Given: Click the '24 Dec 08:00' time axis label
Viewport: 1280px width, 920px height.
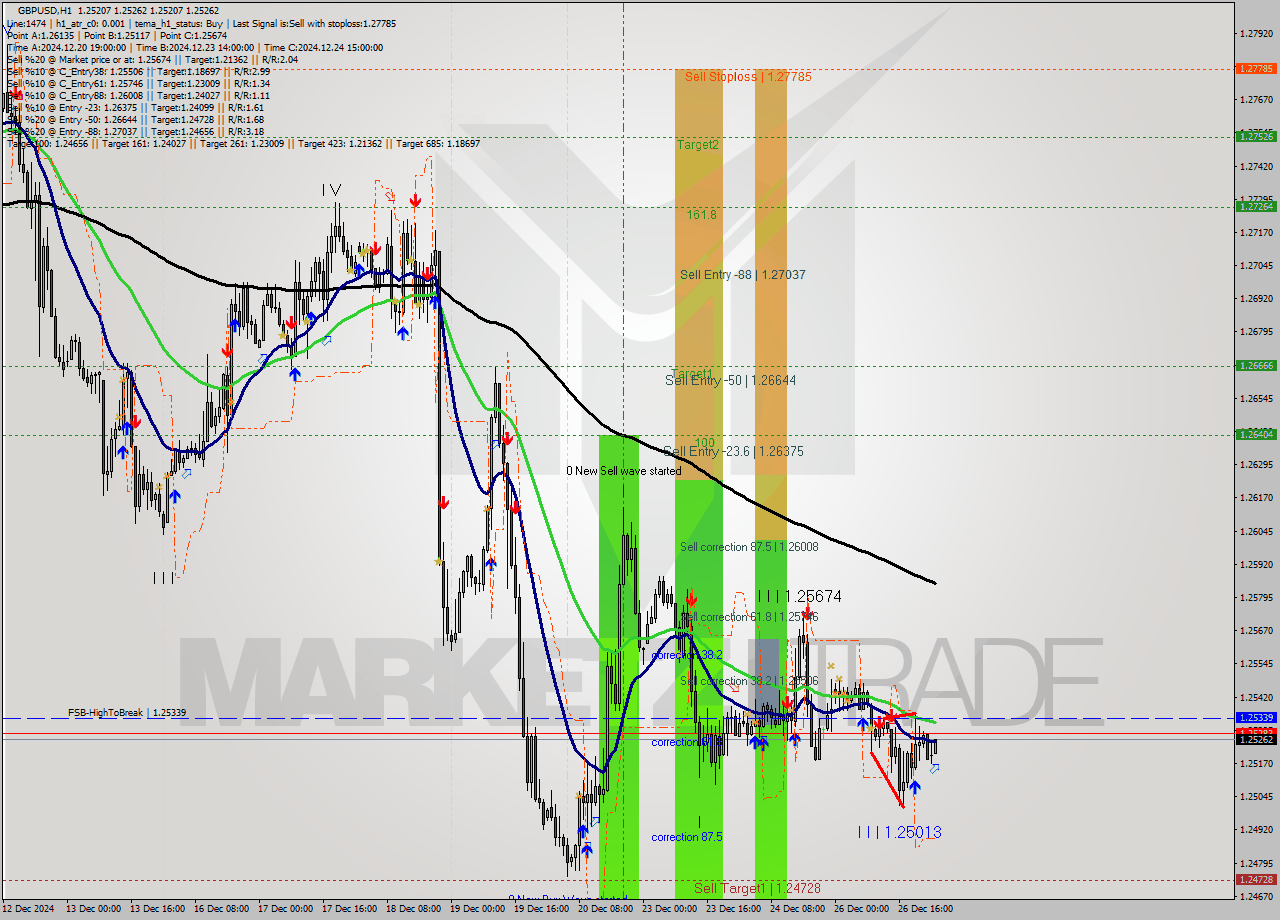Looking at the screenshot, I should point(797,909).
